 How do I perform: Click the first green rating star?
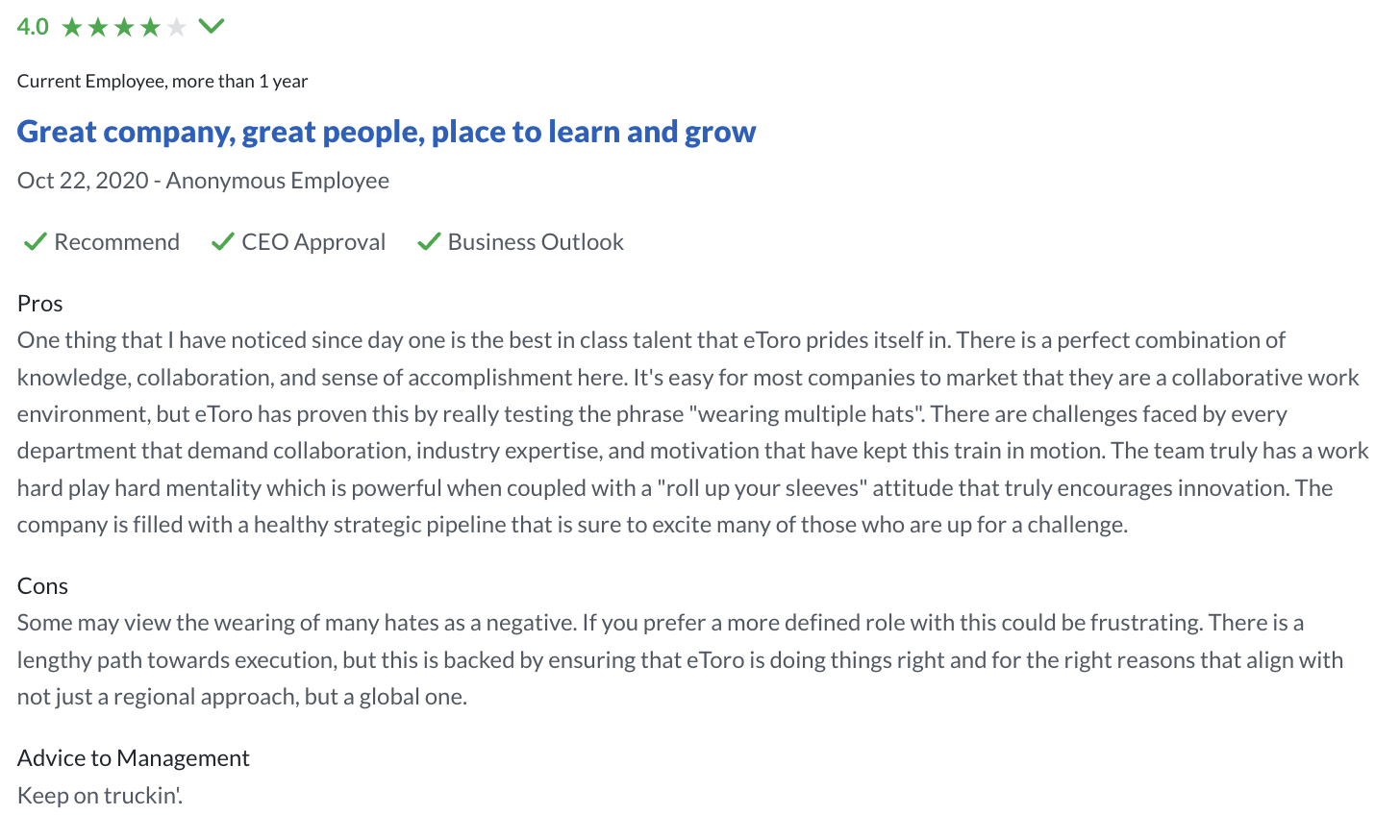pos(72,27)
